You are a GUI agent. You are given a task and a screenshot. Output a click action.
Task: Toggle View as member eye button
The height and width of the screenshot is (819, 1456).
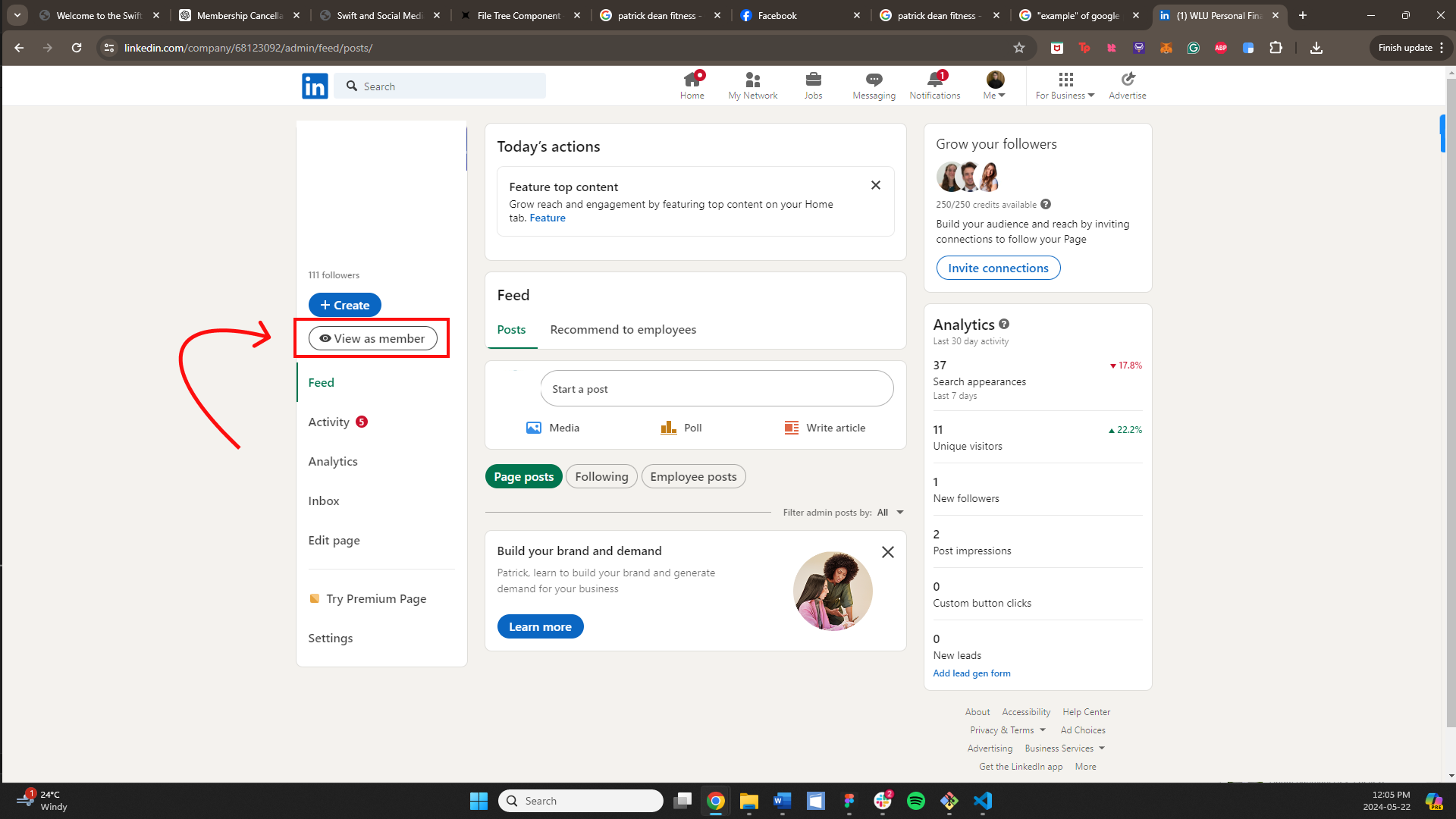372,338
